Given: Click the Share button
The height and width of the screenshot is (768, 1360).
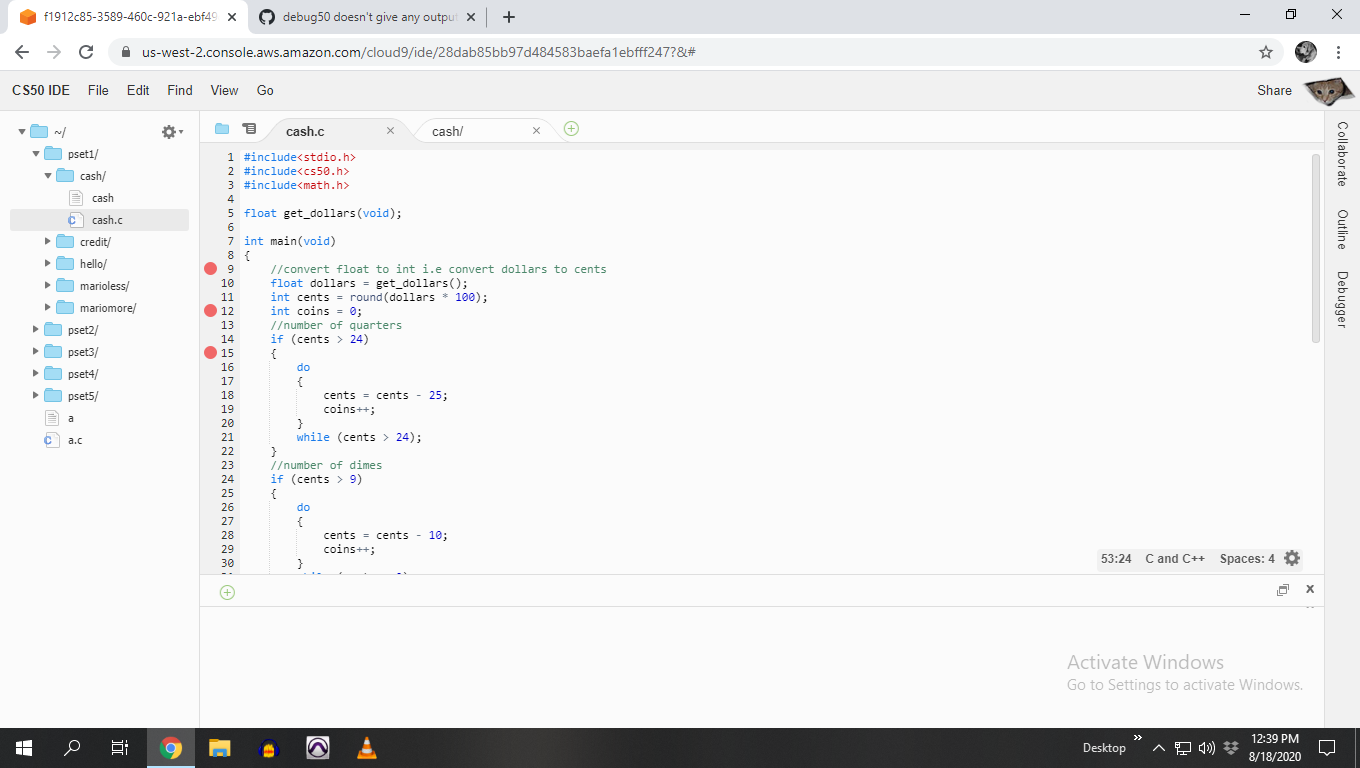Looking at the screenshot, I should (1274, 90).
